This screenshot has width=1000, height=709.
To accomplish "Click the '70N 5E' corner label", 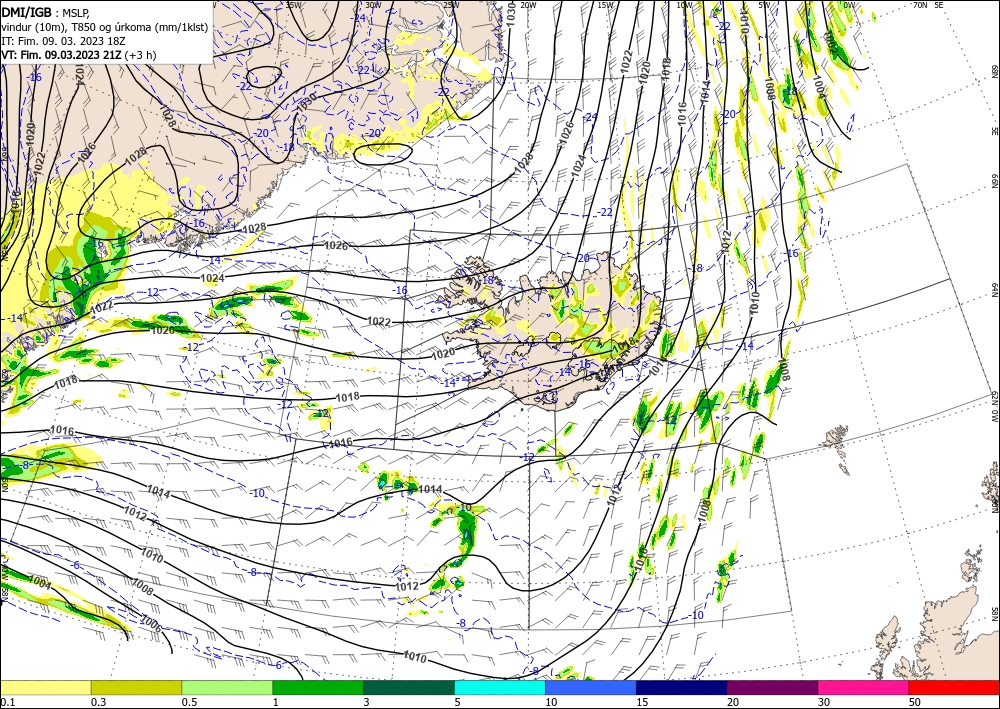I will tap(928, 5).
